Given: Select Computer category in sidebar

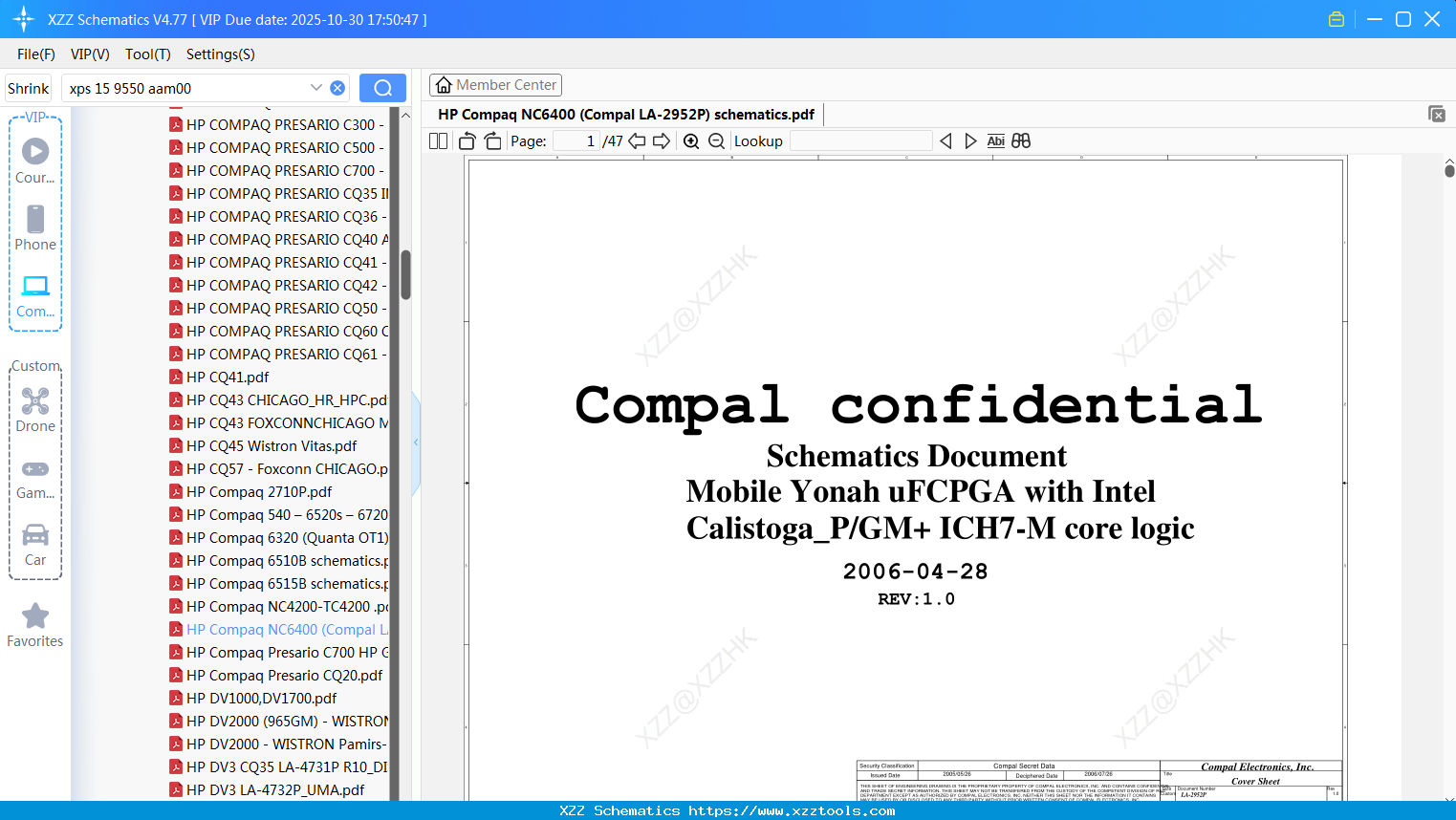Looking at the screenshot, I should (35, 295).
